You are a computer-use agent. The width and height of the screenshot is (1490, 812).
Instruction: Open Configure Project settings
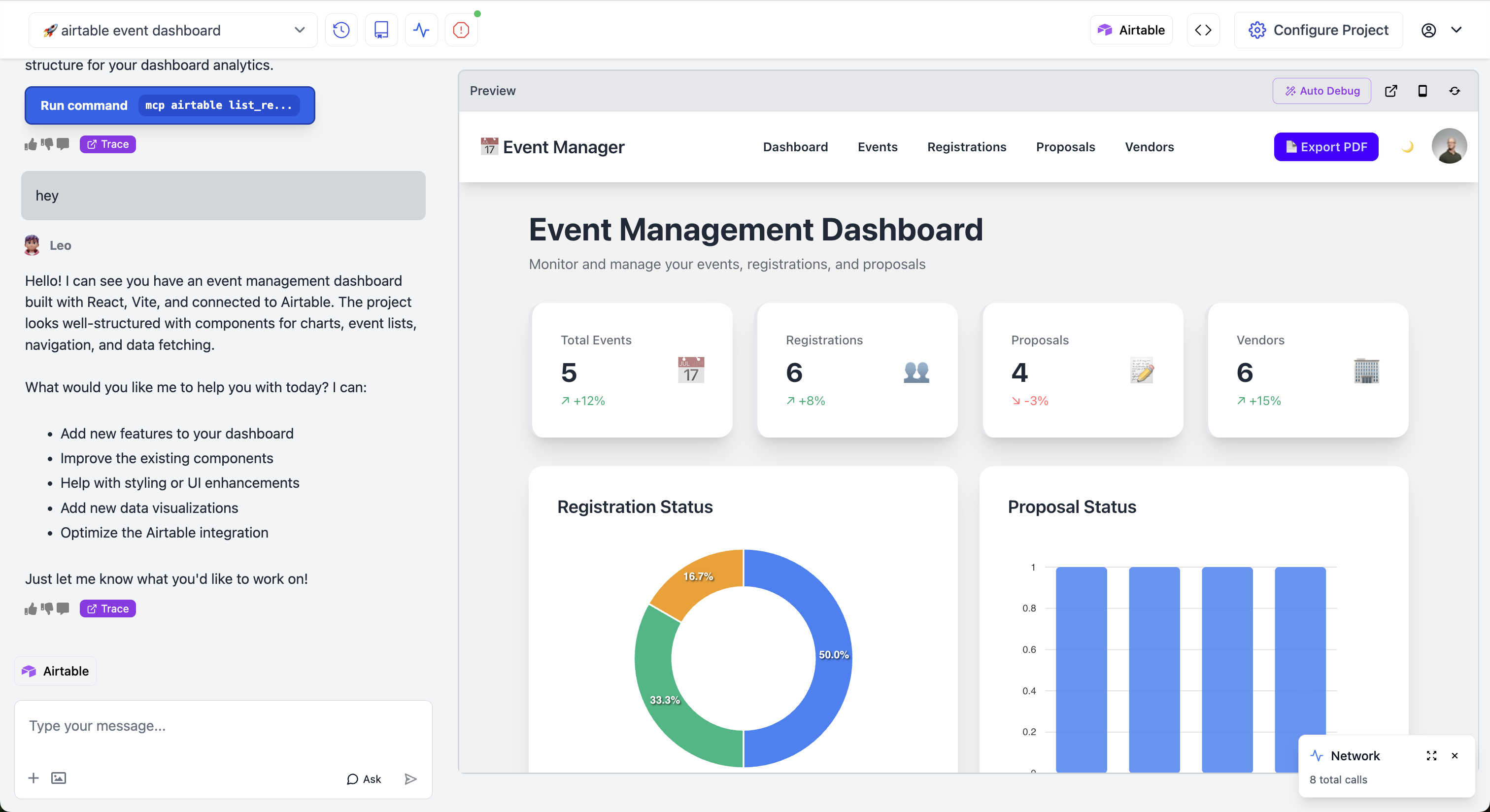tap(1318, 30)
